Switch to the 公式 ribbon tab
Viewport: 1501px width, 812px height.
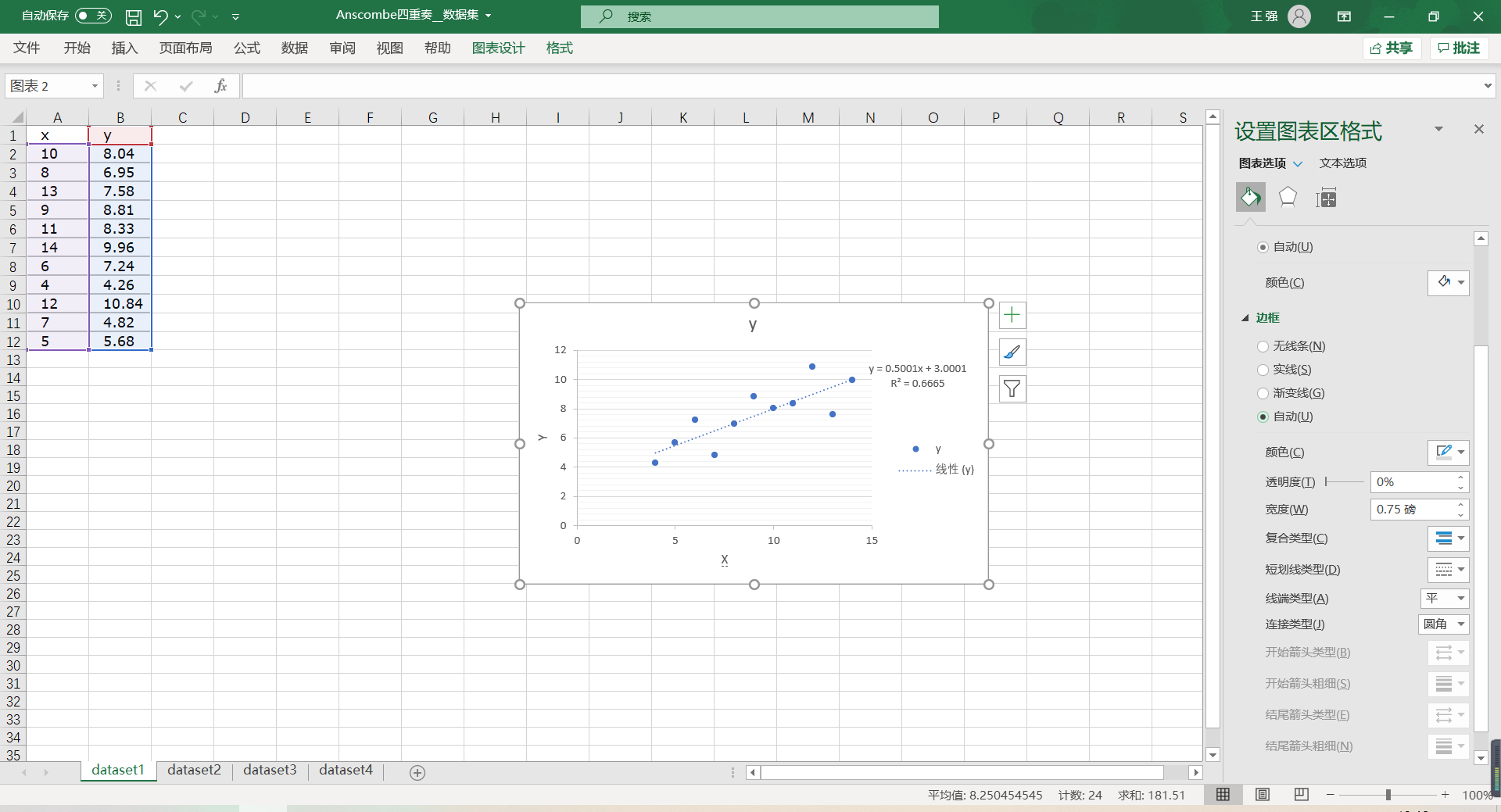(x=247, y=48)
